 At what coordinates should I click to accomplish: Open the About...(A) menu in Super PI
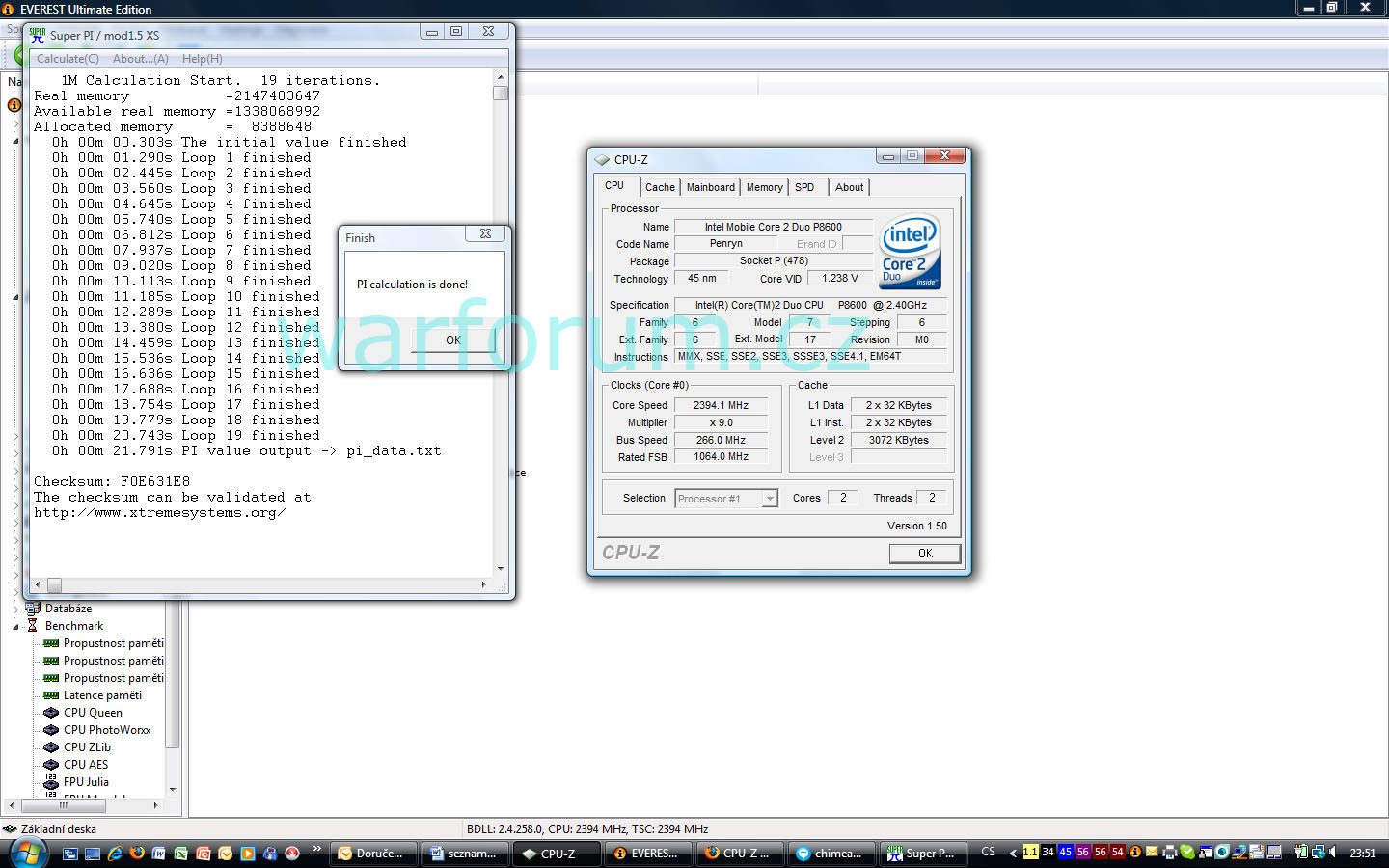pos(141,59)
